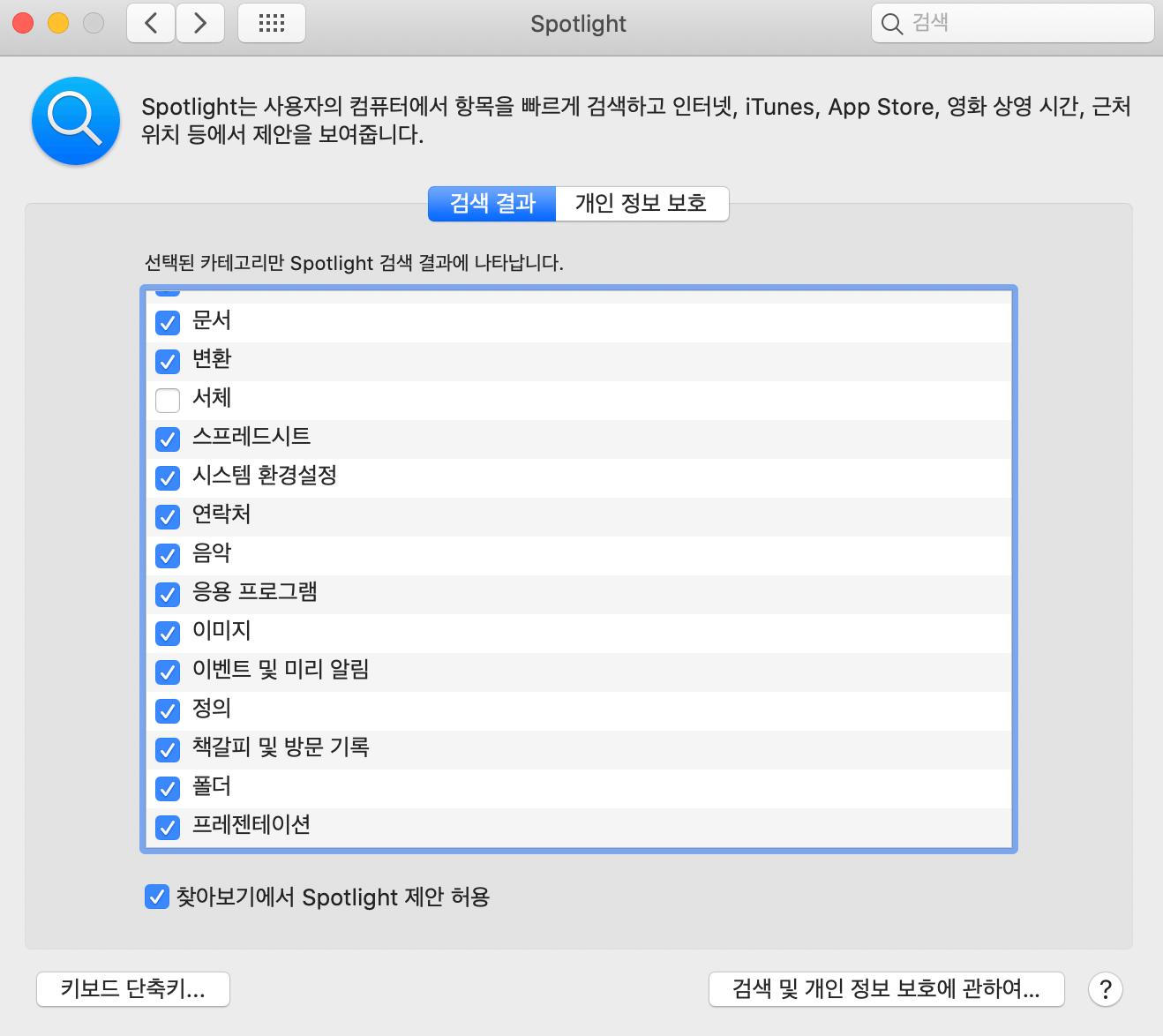Click the Spotlight magnifying glass logo

point(76,121)
